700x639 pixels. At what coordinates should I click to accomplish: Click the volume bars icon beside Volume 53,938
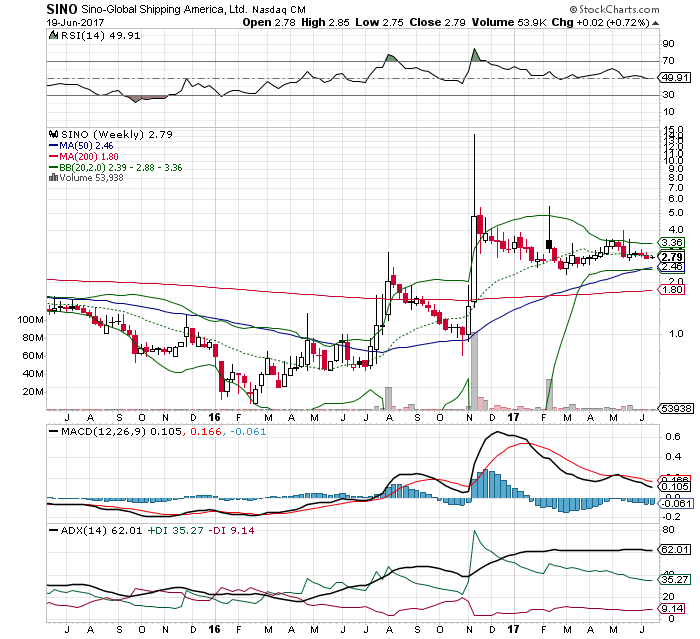click(53, 178)
